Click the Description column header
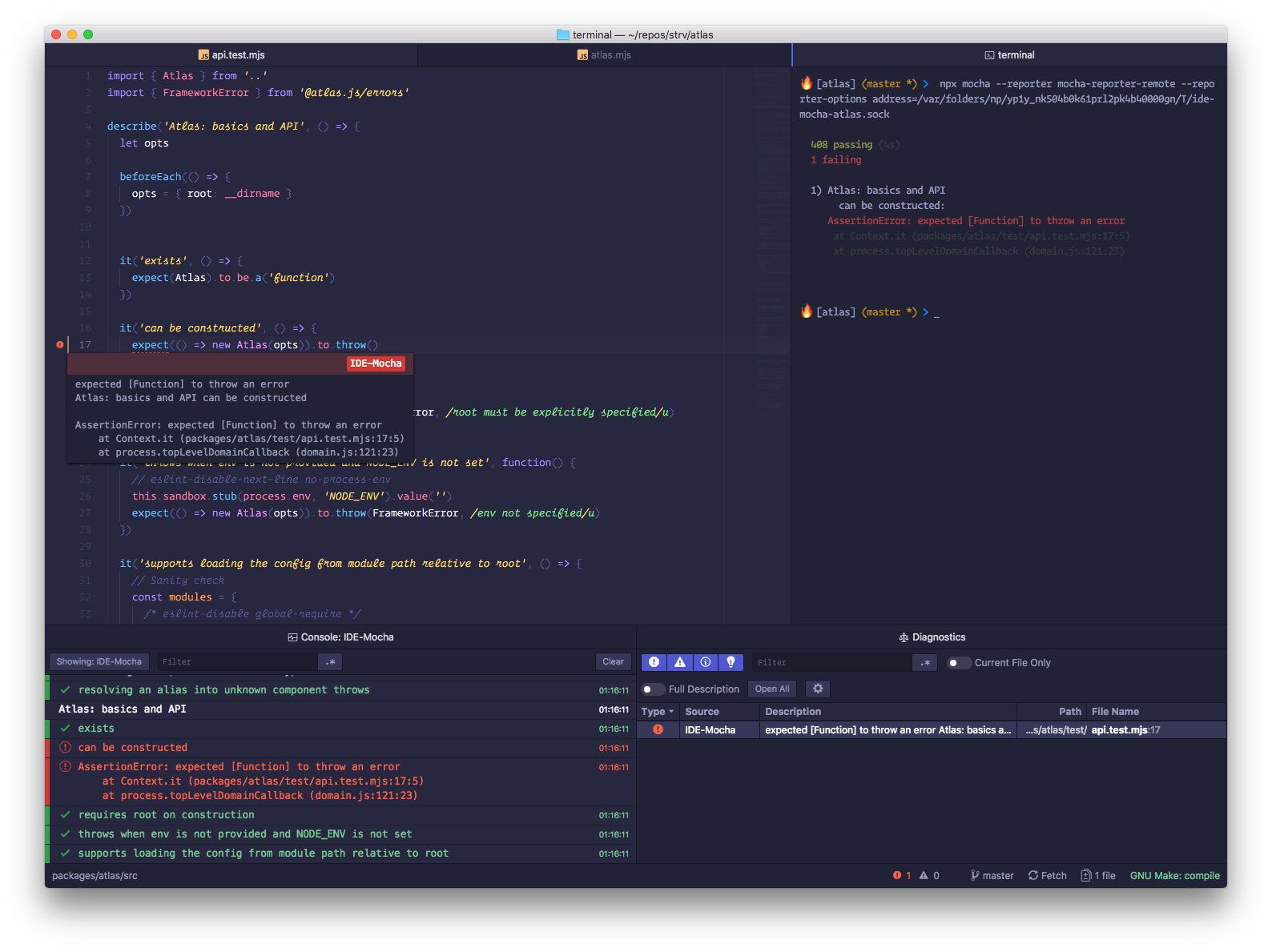 pos(888,712)
